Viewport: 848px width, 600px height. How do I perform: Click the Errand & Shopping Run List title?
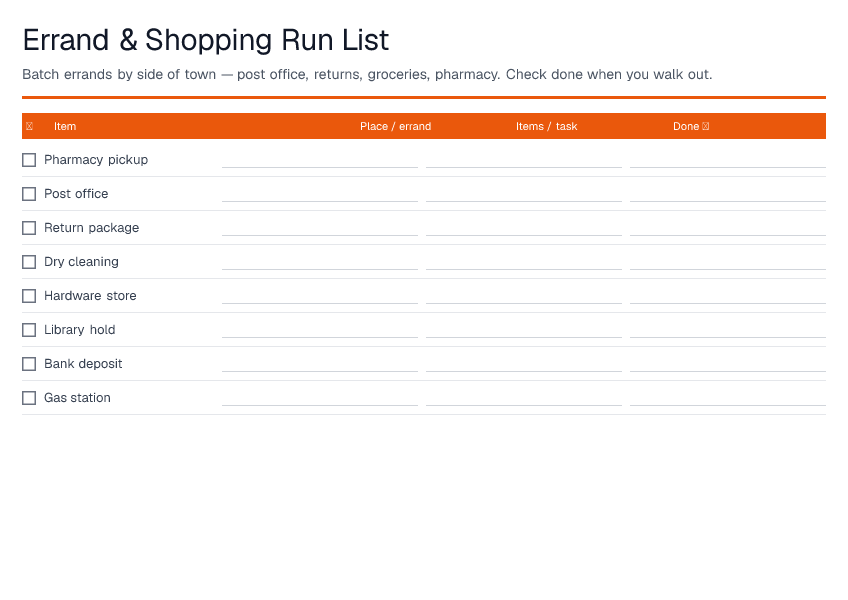(x=206, y=41)
